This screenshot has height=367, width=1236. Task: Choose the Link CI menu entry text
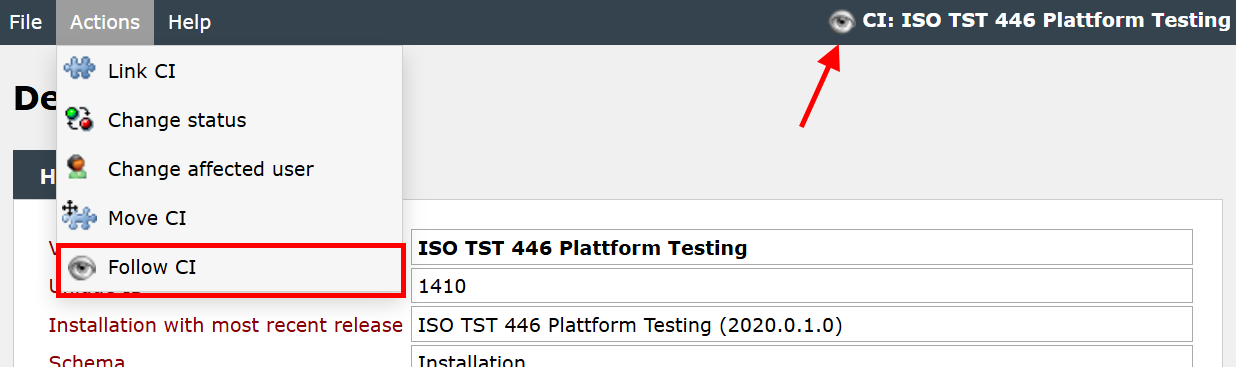point(142,71)
